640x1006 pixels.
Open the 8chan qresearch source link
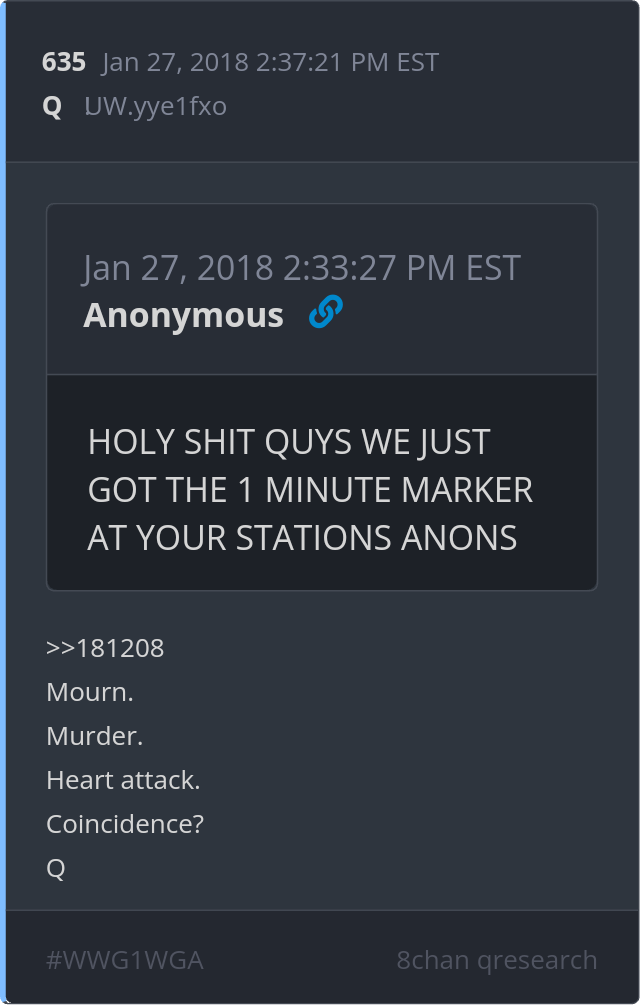click(497, 960)
